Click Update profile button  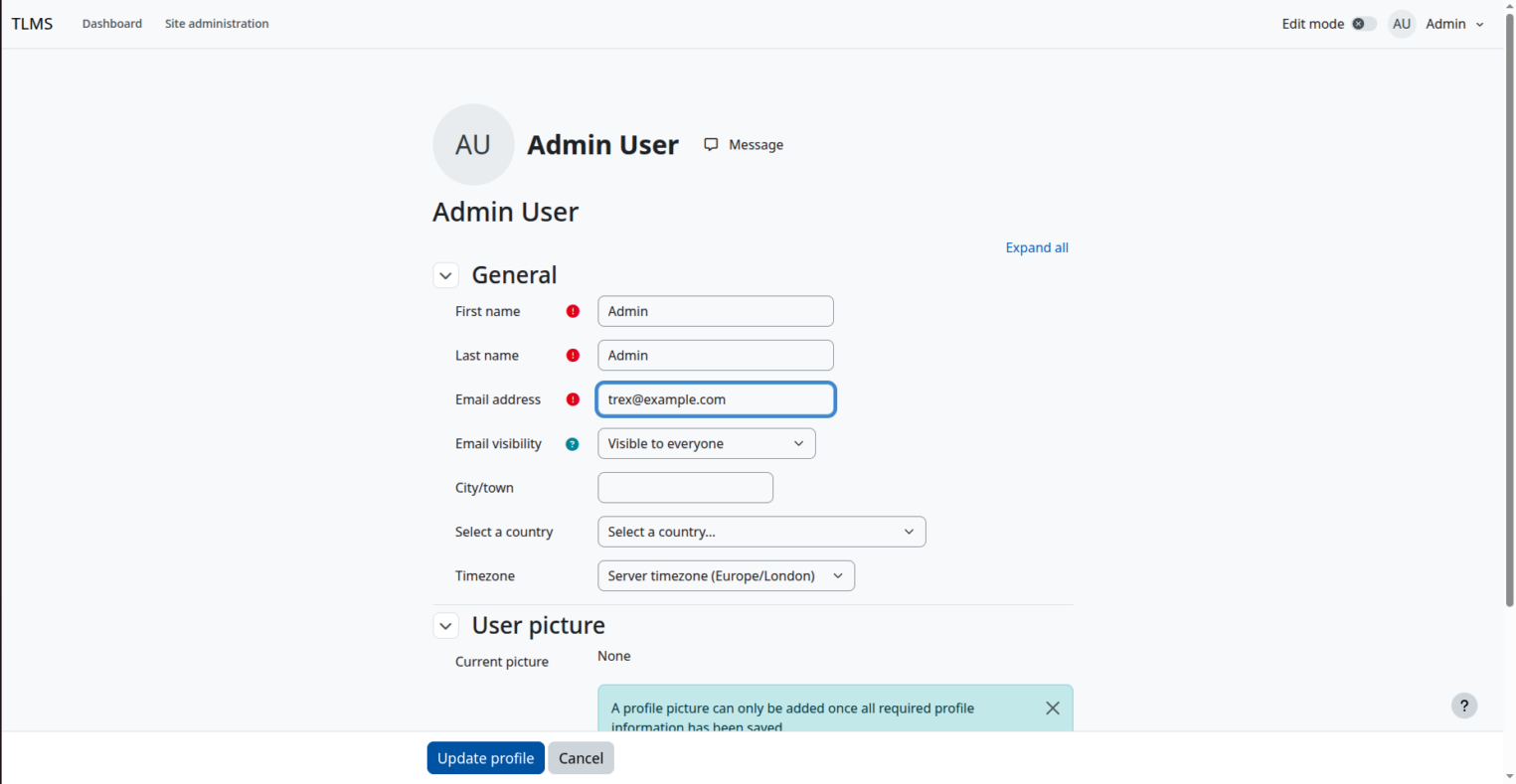(486, 758)
